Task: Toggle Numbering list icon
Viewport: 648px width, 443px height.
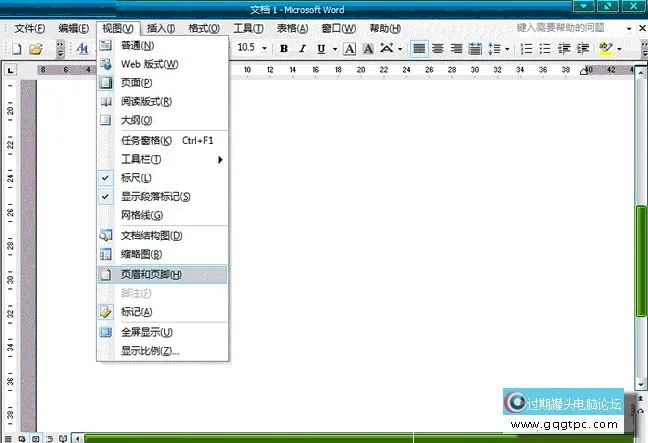Action: point(526,49)
